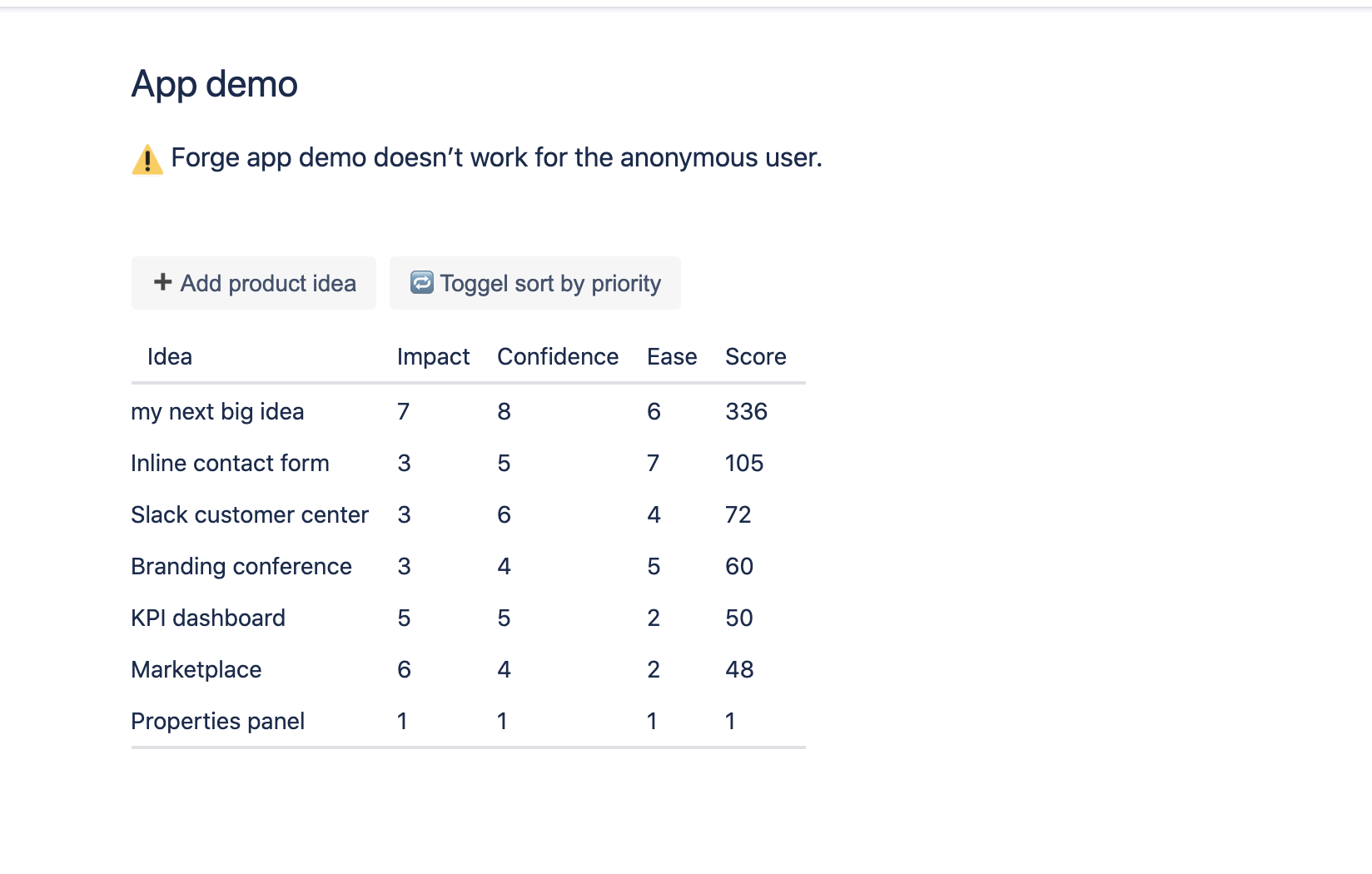
Task: Select the Slack customer center idea
Action: click(250, 515)
